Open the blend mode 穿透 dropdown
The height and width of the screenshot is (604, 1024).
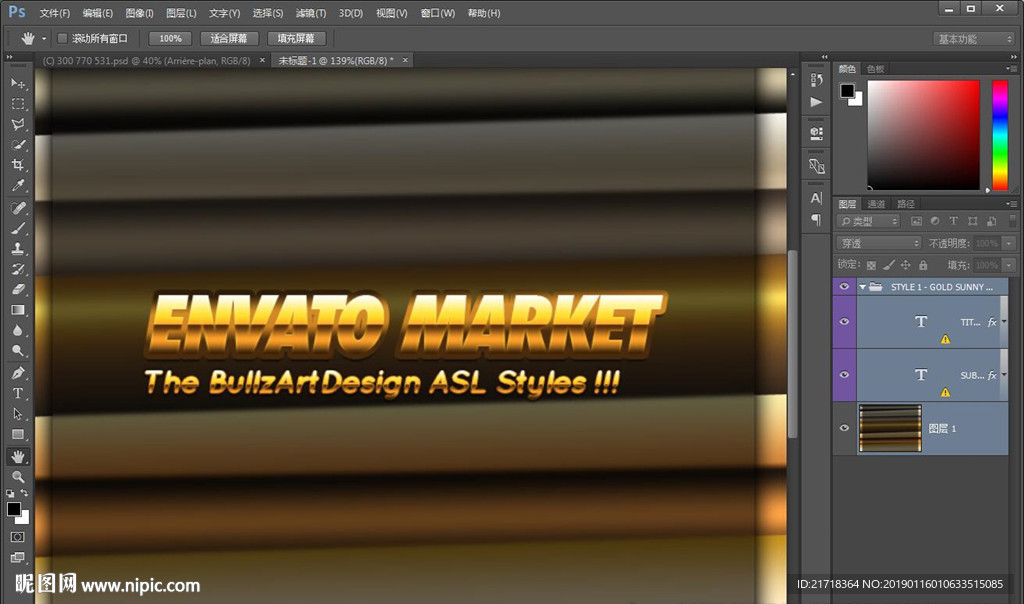coord(878,243)
